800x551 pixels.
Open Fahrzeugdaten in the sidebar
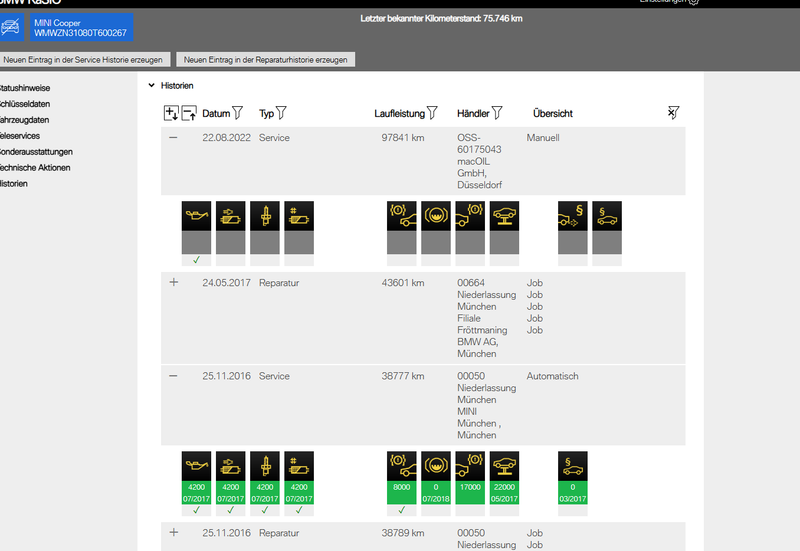[24, 120]
